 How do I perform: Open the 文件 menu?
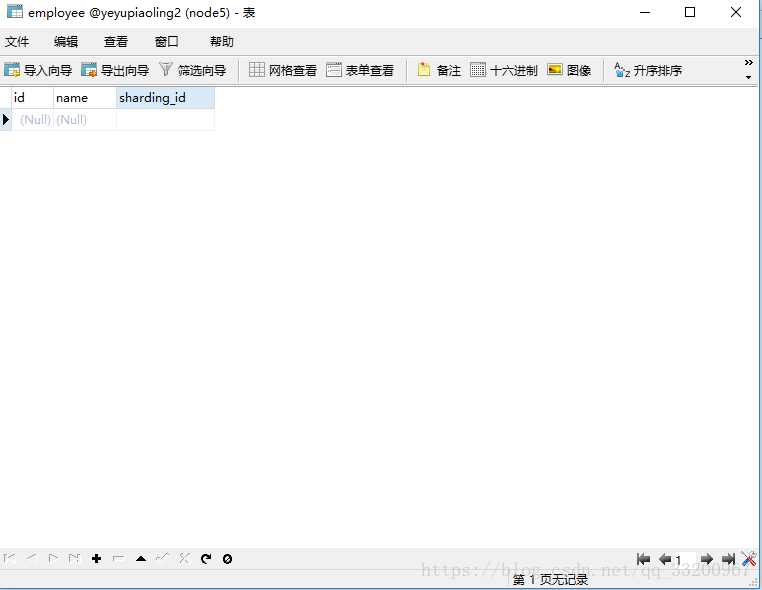coord(17,42)
